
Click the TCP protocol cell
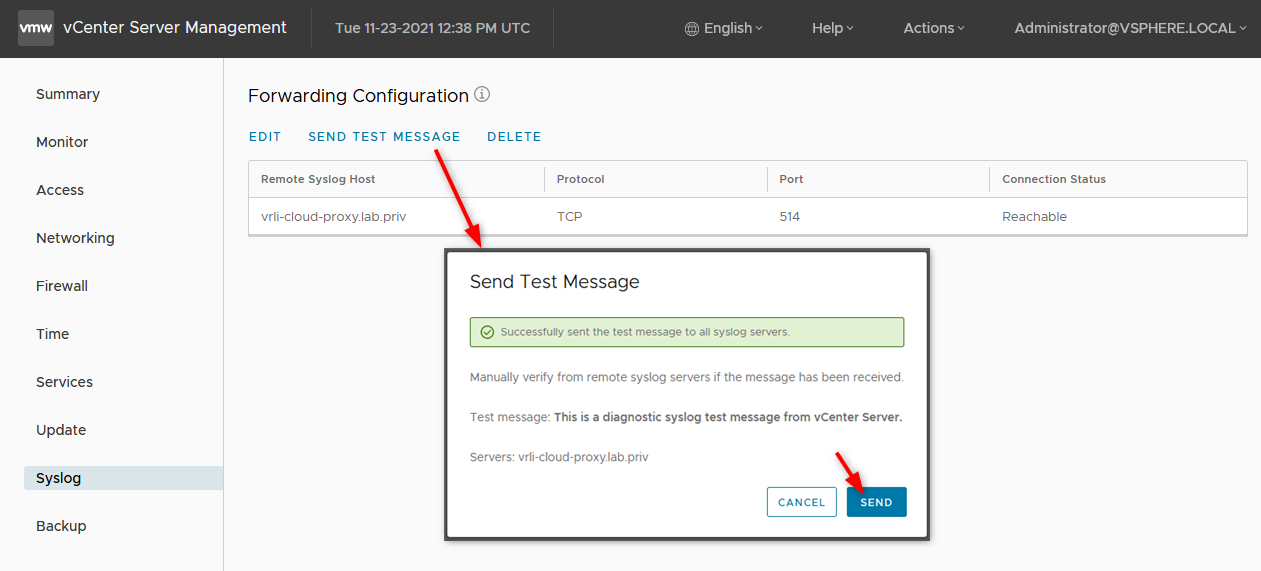[569, 216]
